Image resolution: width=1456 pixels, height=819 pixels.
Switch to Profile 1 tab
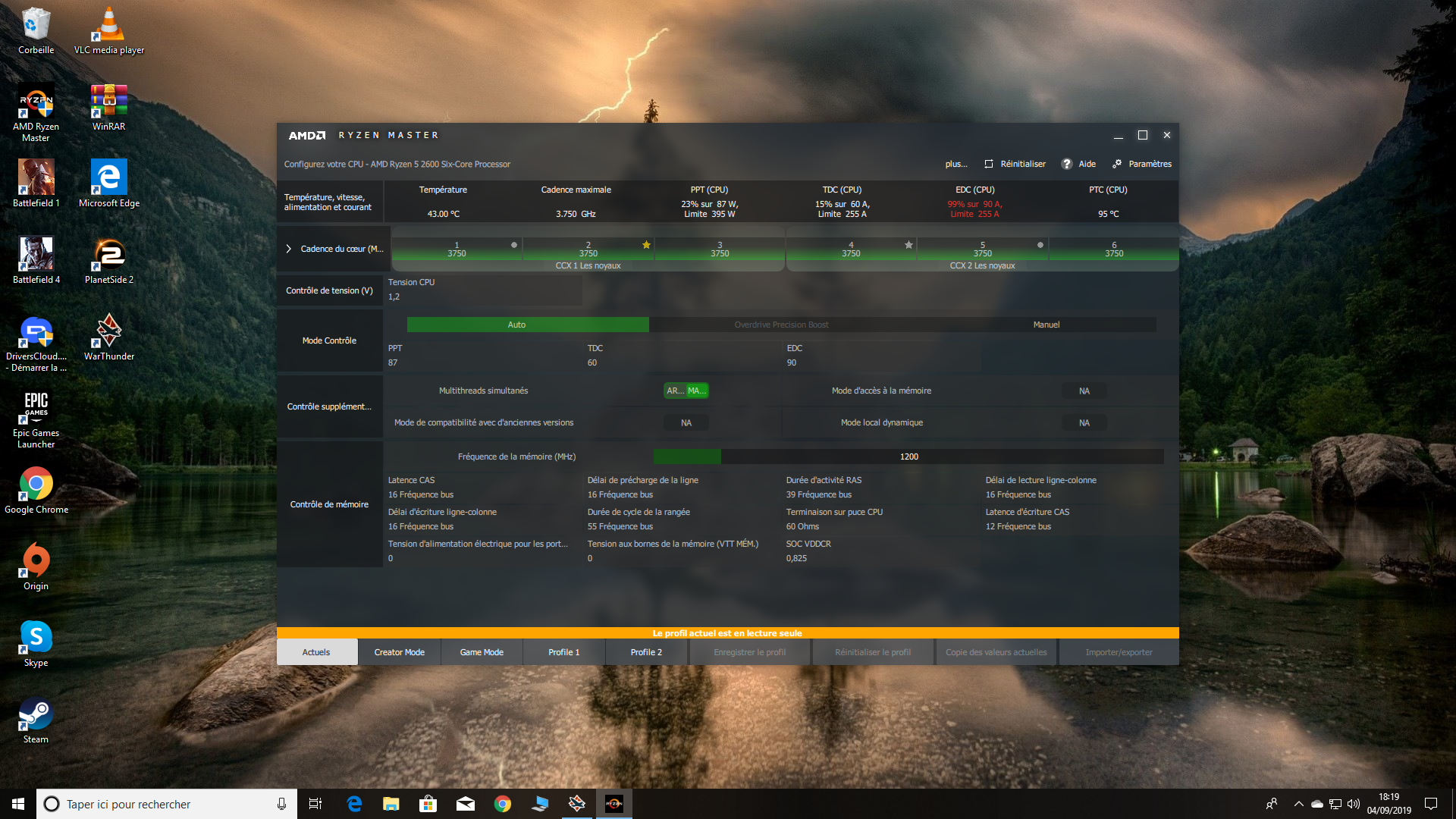click(564, 652)
